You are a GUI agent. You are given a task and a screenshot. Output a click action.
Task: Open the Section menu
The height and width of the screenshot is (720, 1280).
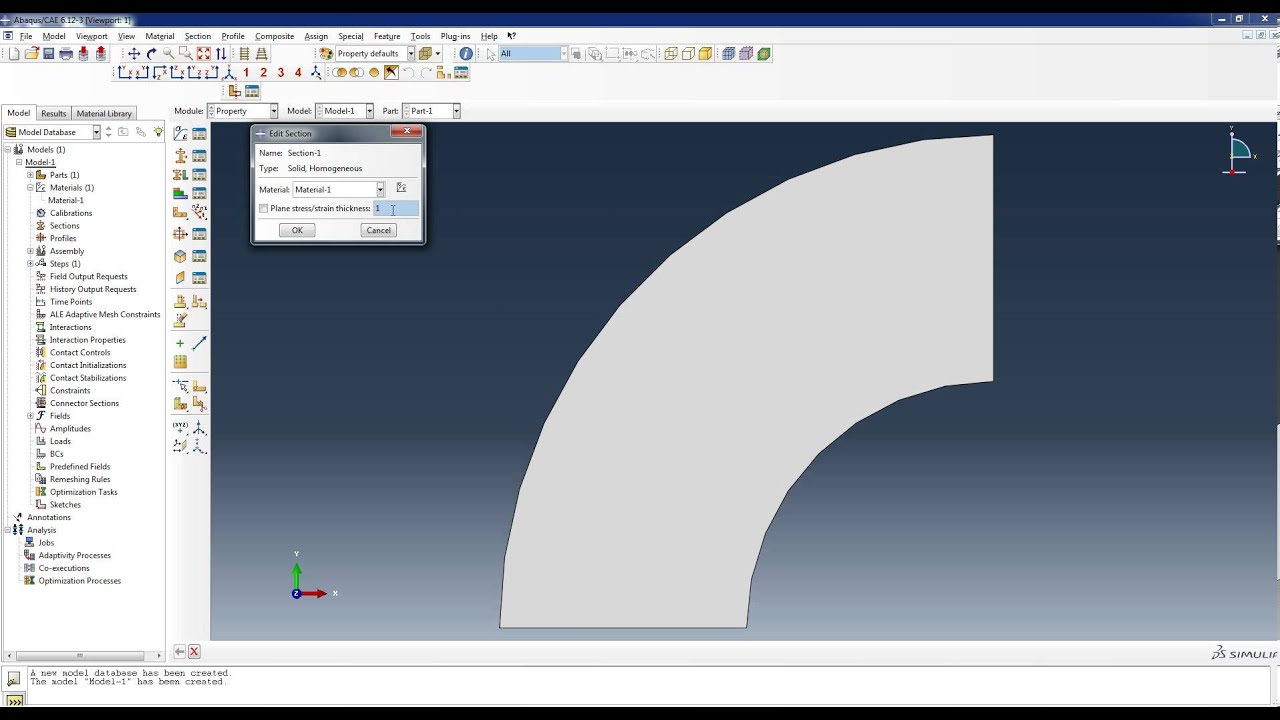[x=198, y=36]
